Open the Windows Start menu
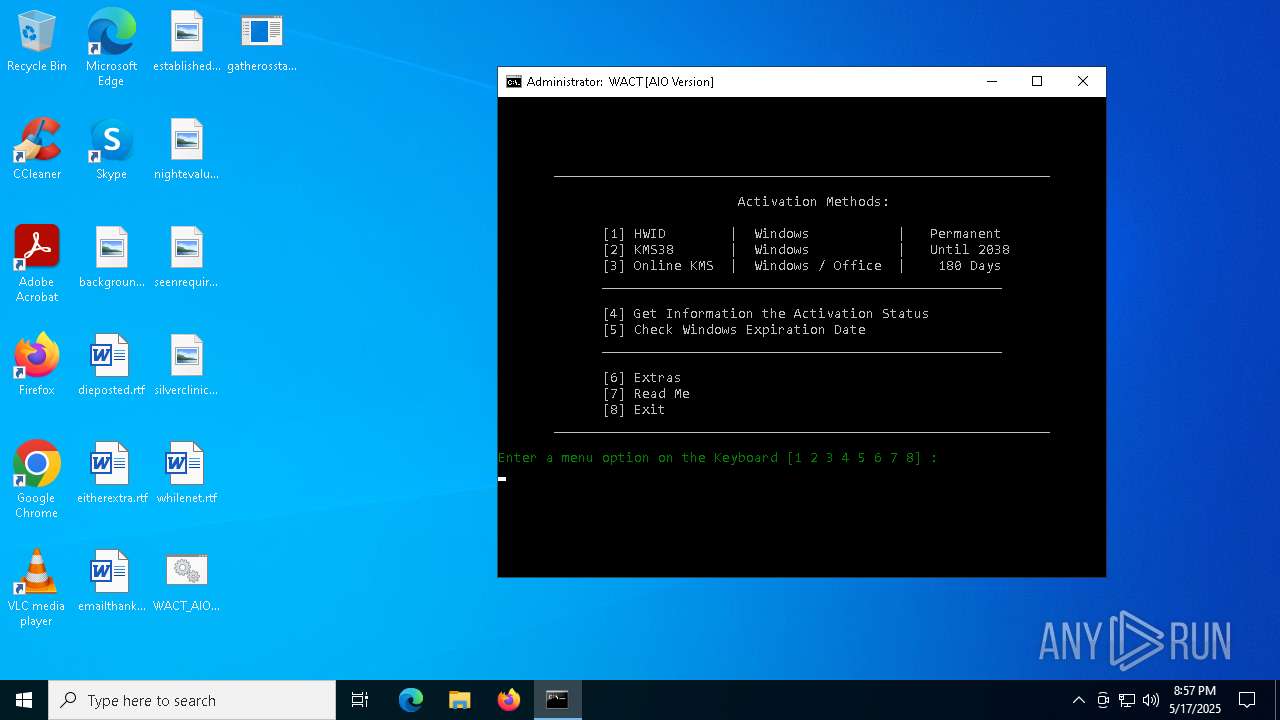 coord(24,700)
